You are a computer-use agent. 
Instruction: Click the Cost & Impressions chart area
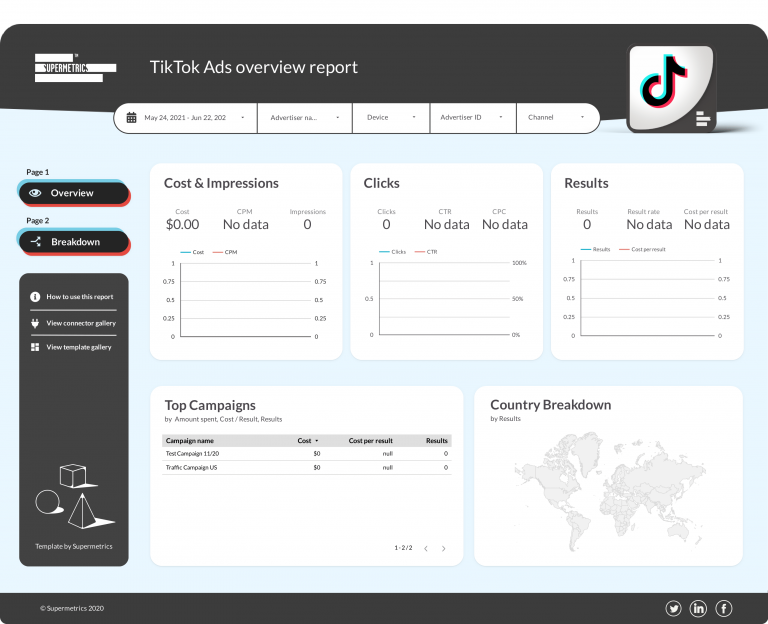coord(245,300)
